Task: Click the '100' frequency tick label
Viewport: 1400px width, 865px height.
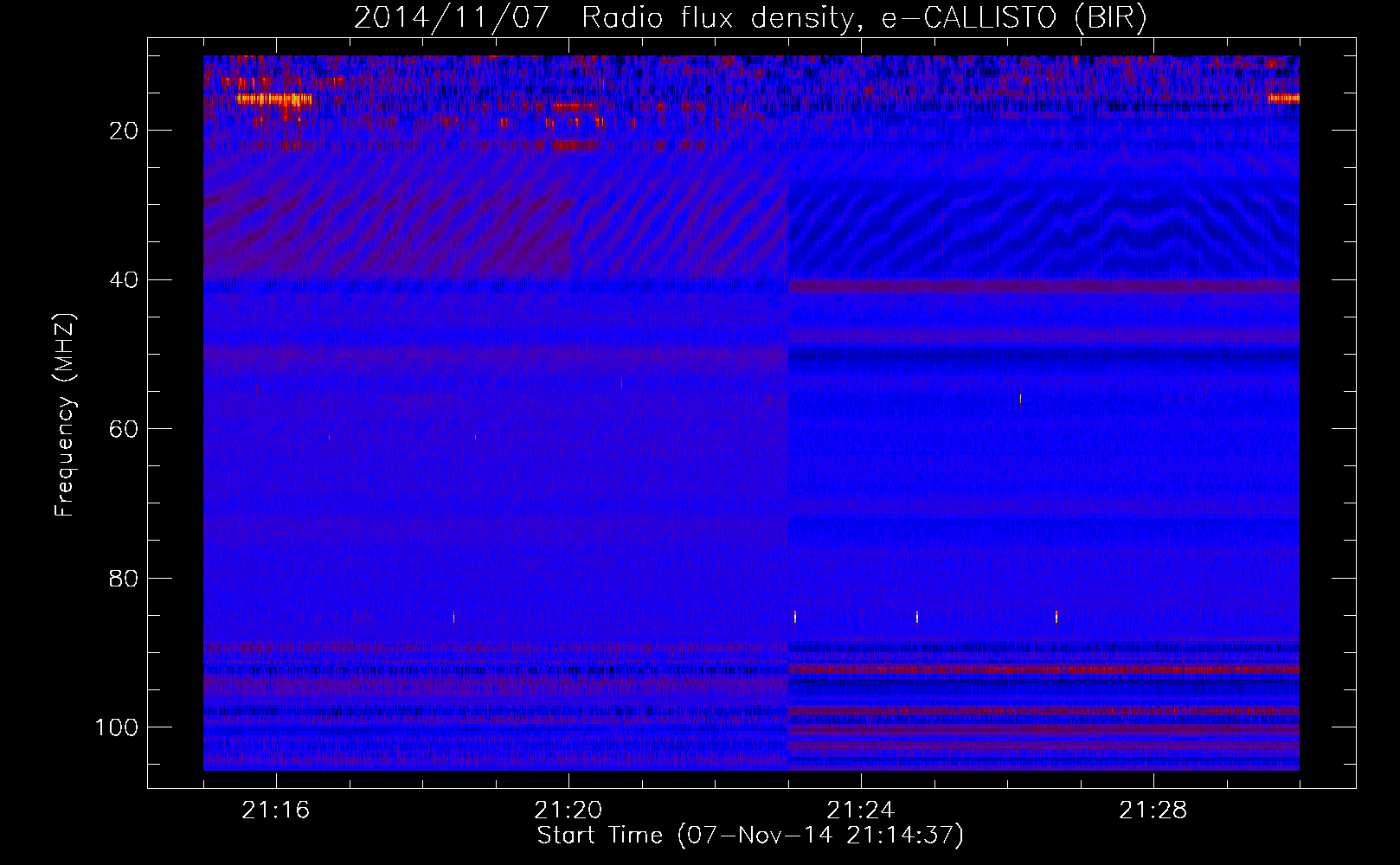Action: [117, 727]
